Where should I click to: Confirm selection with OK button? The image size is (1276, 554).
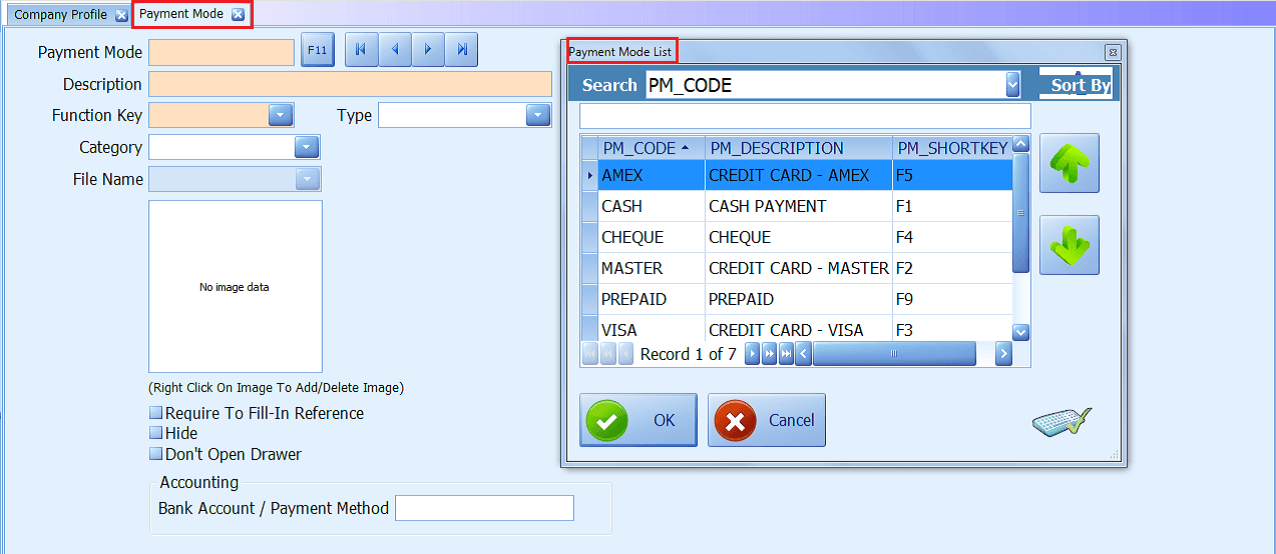[639, 420]
